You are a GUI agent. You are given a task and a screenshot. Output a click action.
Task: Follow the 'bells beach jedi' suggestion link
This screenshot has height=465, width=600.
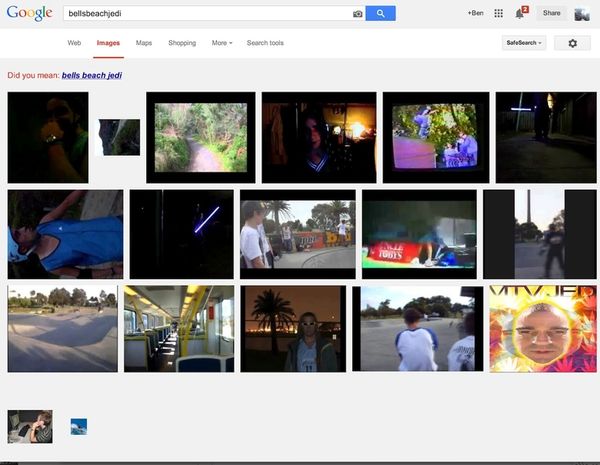[92, 75]
